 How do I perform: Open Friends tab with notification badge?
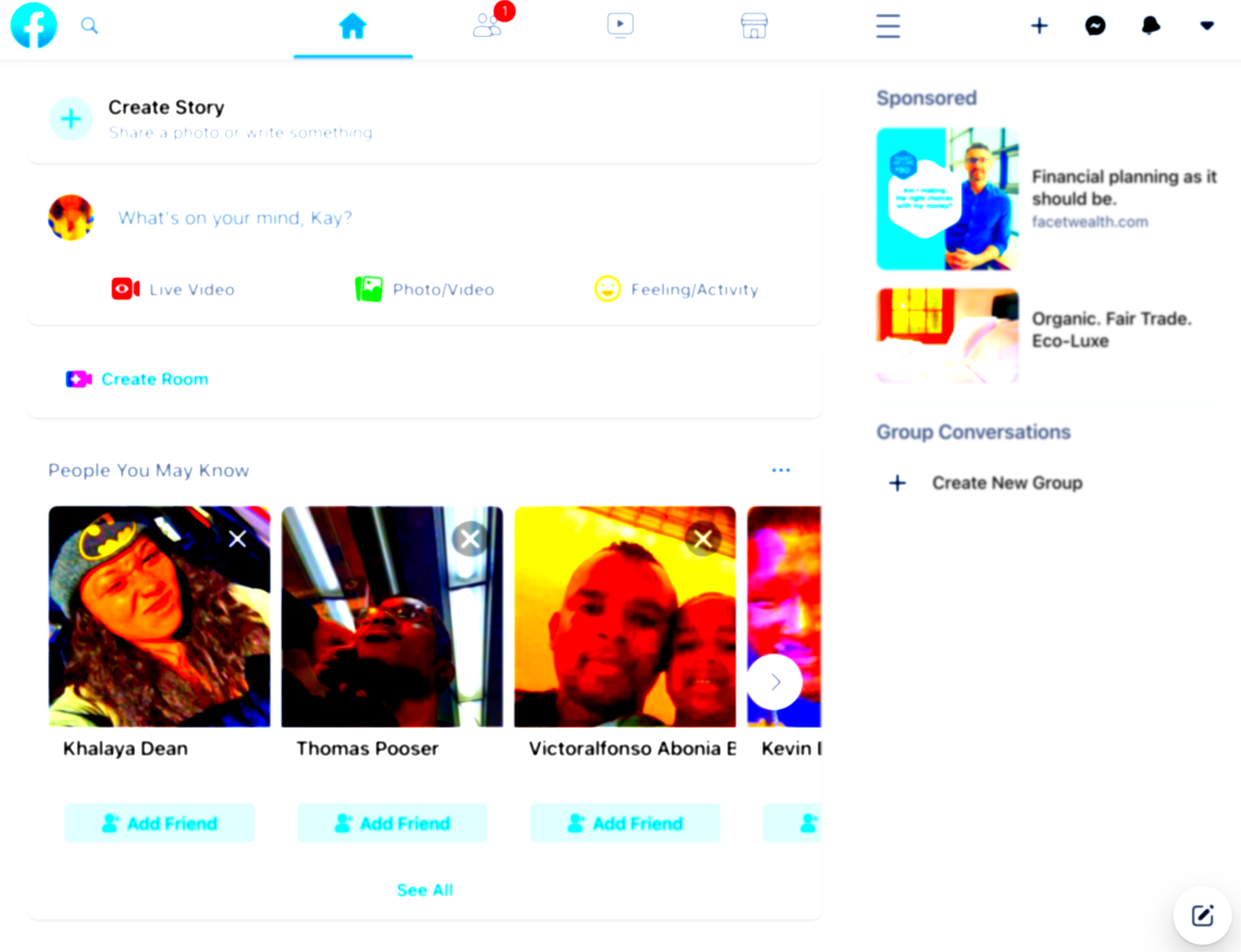pyautogui.click(x=487, y=26)
